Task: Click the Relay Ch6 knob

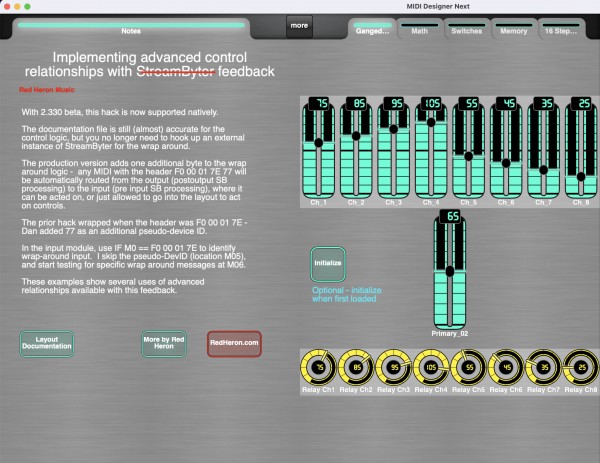Action: point(506,367)
